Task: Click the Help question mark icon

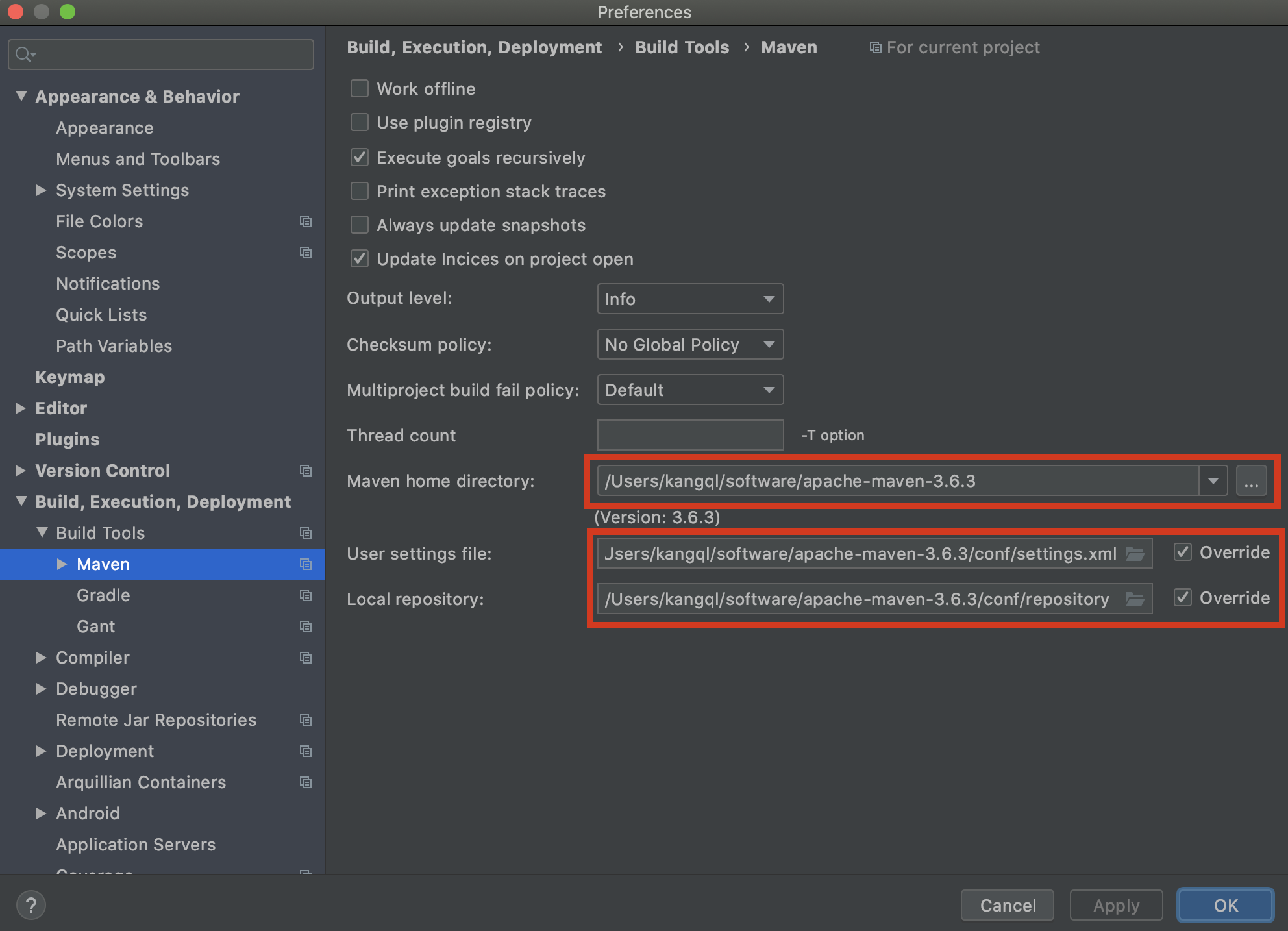Action: tap(31, 904)
